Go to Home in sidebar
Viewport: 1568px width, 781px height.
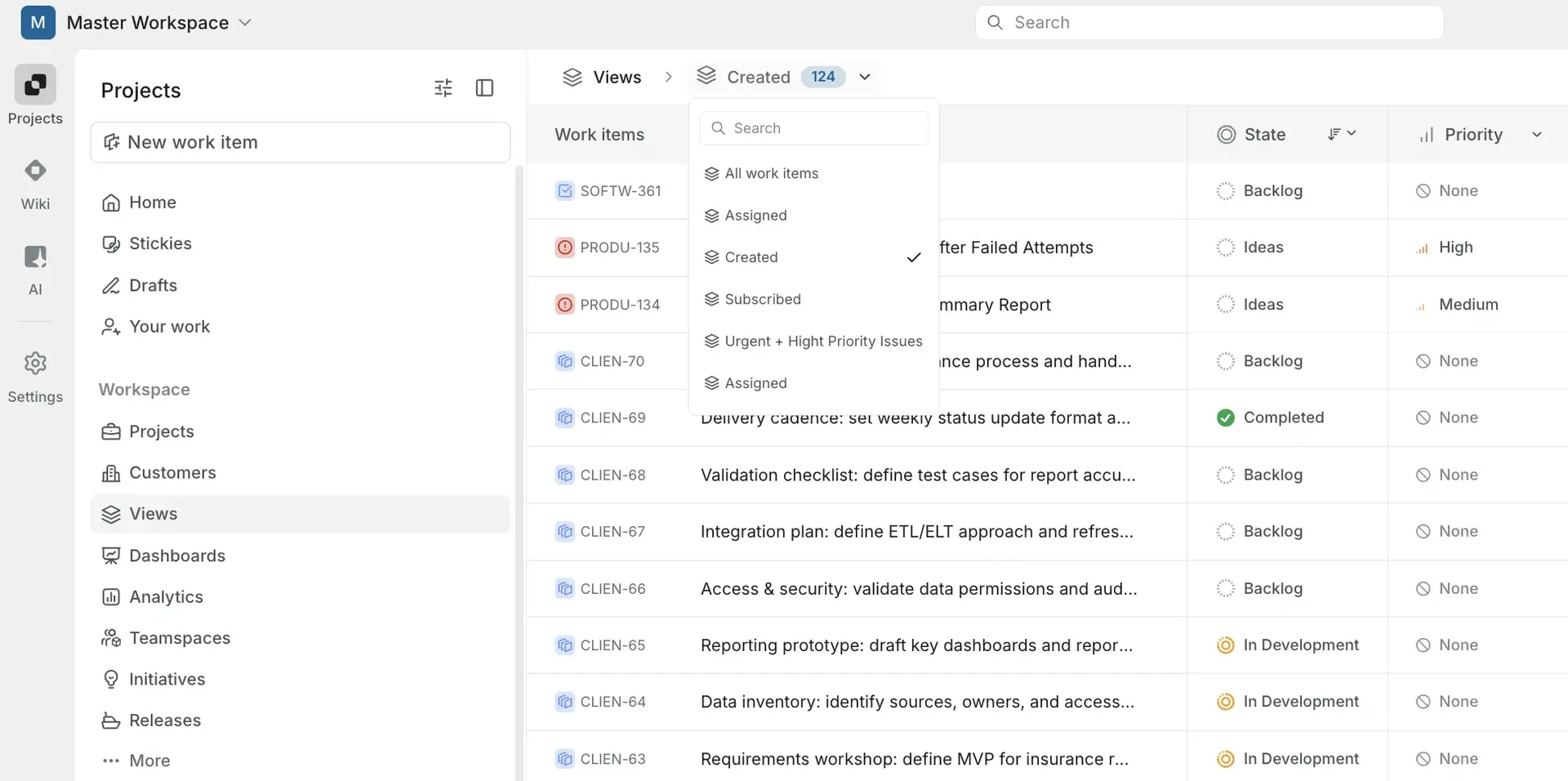301,203
